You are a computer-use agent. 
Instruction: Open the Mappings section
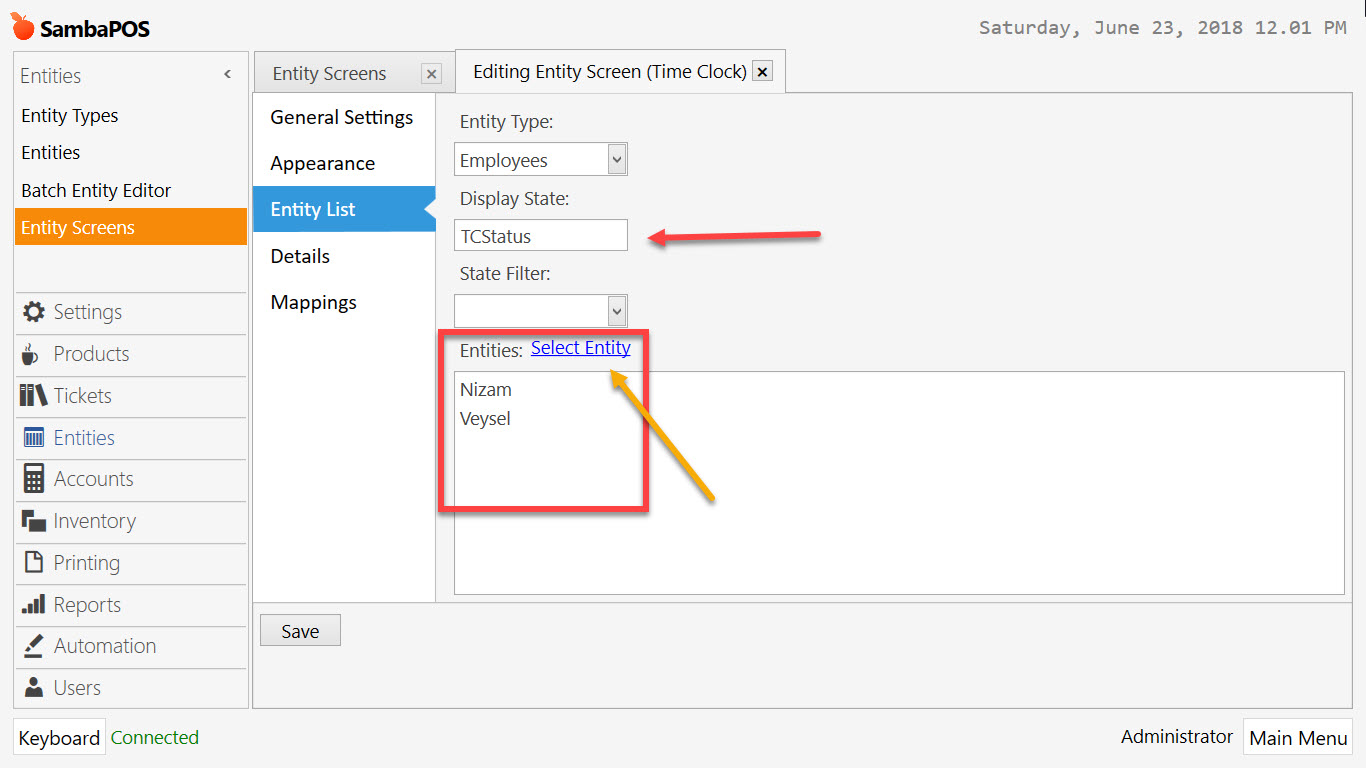[313, 302]
